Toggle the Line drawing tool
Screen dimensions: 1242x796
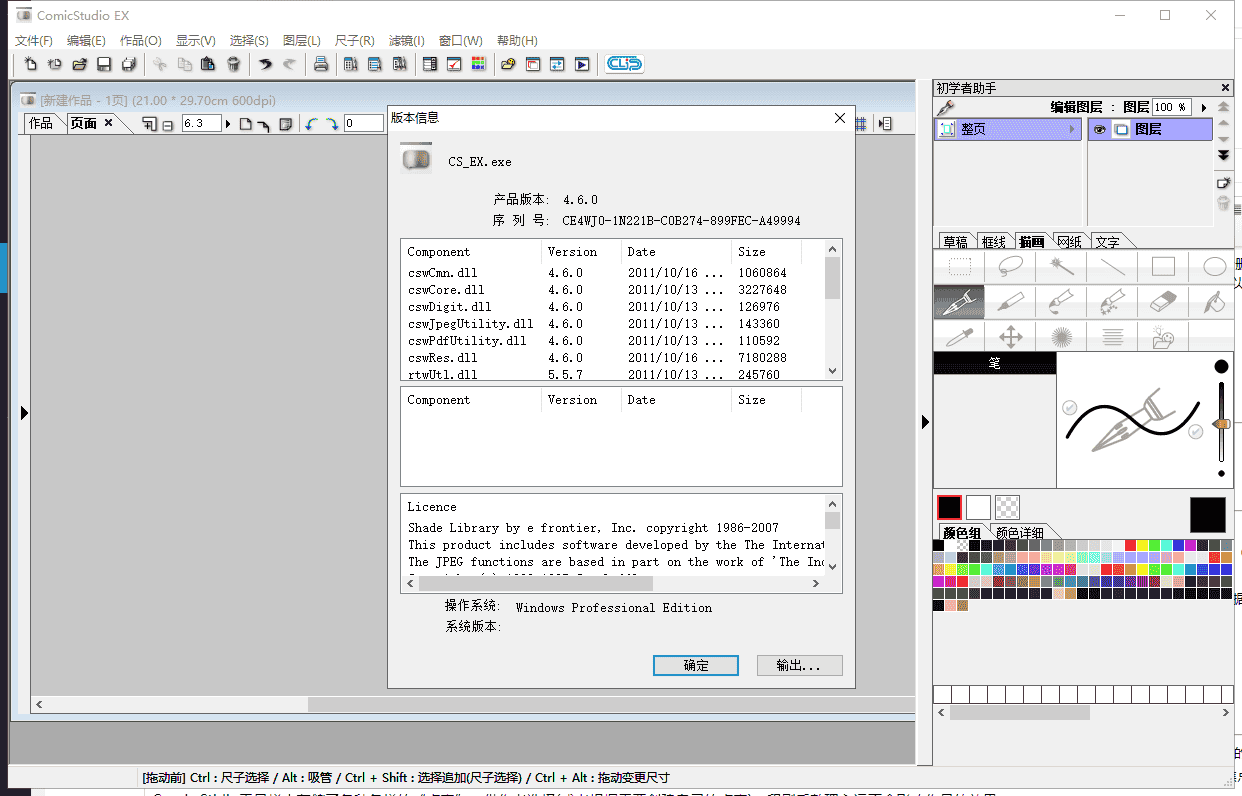(1112, 265)
